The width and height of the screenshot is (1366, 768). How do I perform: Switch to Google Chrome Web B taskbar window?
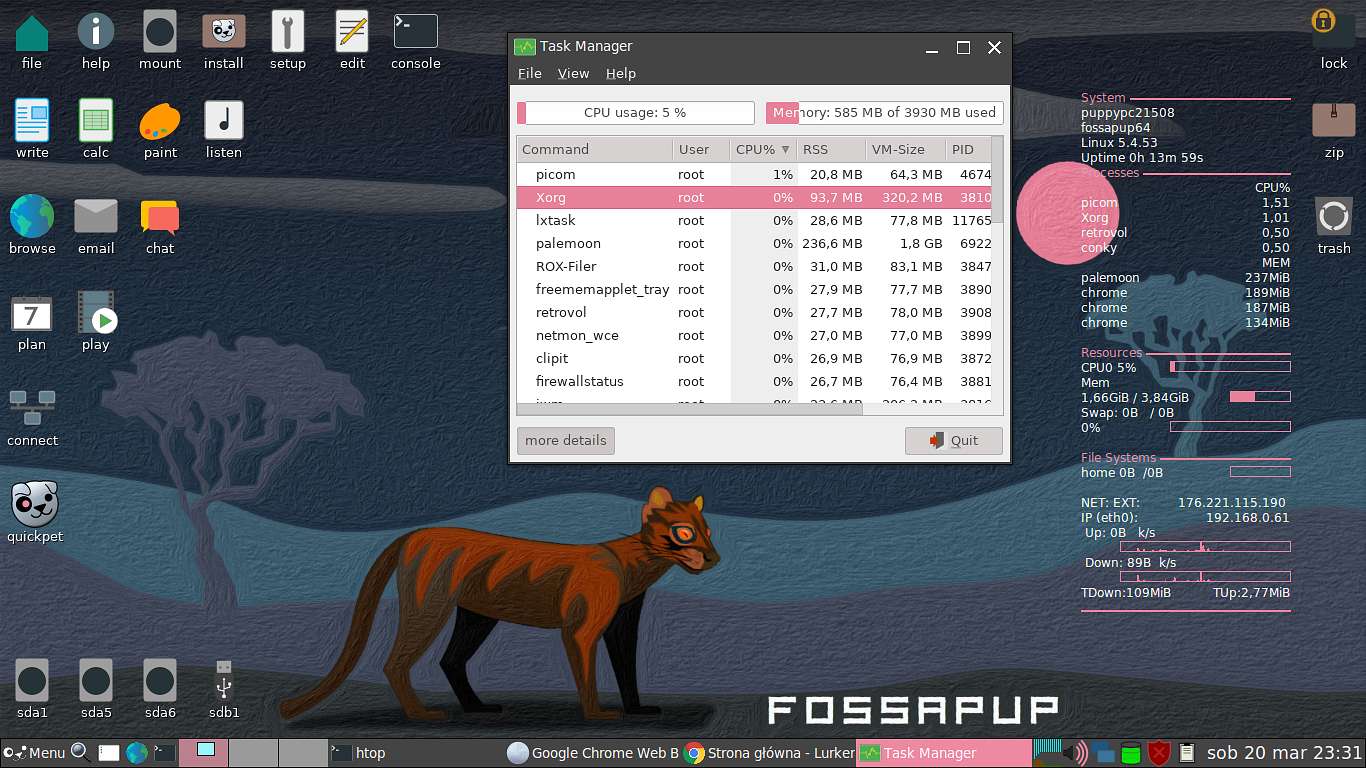[592, 752]
